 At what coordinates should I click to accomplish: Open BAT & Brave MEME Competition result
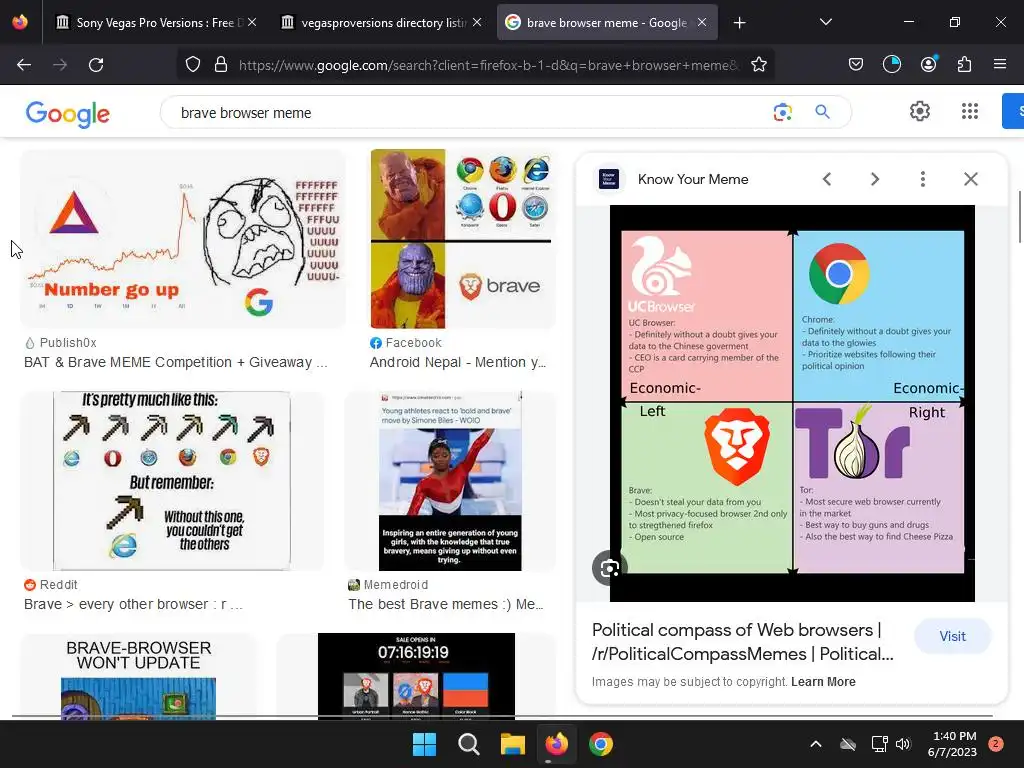(176, 362)
